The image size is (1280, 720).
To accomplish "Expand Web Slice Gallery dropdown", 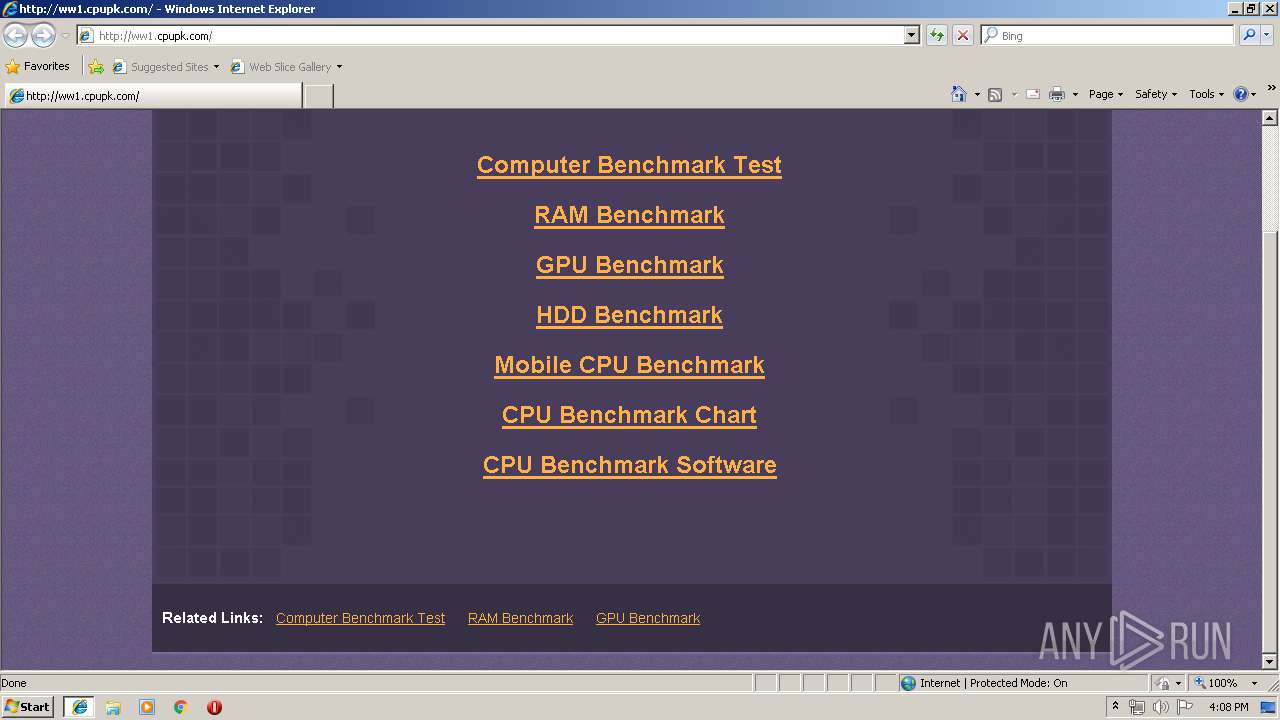I will (x=339, y=67).
